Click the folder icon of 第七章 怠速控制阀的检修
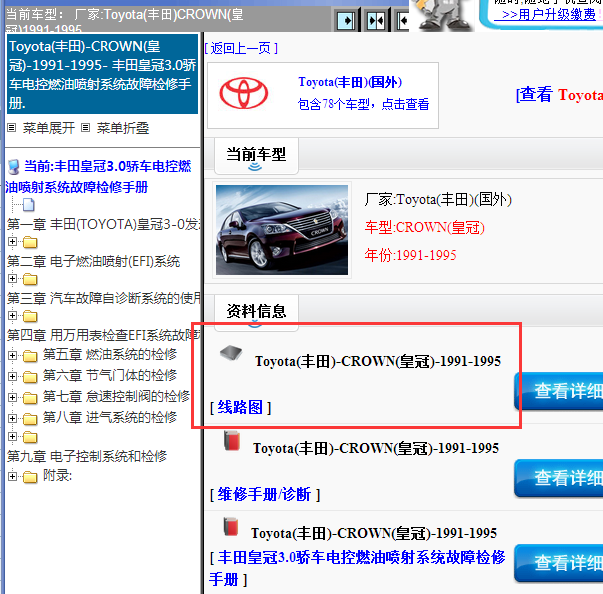Image resolution: width=603 pixels, height=594 pixels. pyautogui.click(x=30, y=398)
